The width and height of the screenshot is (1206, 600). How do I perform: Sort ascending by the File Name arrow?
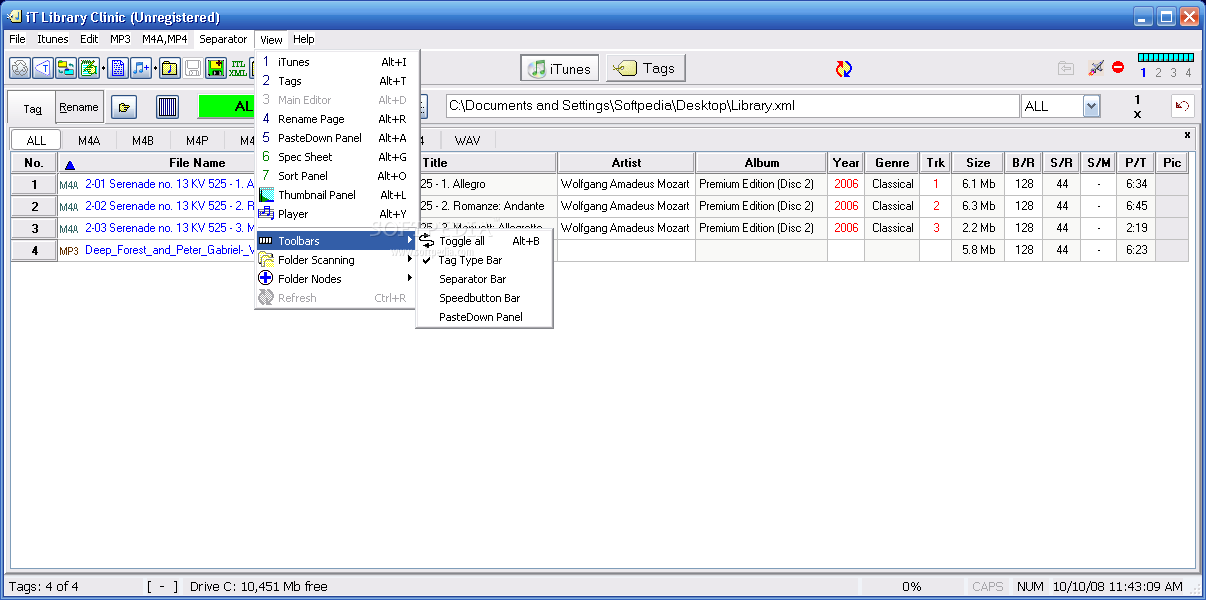(69, 164)
